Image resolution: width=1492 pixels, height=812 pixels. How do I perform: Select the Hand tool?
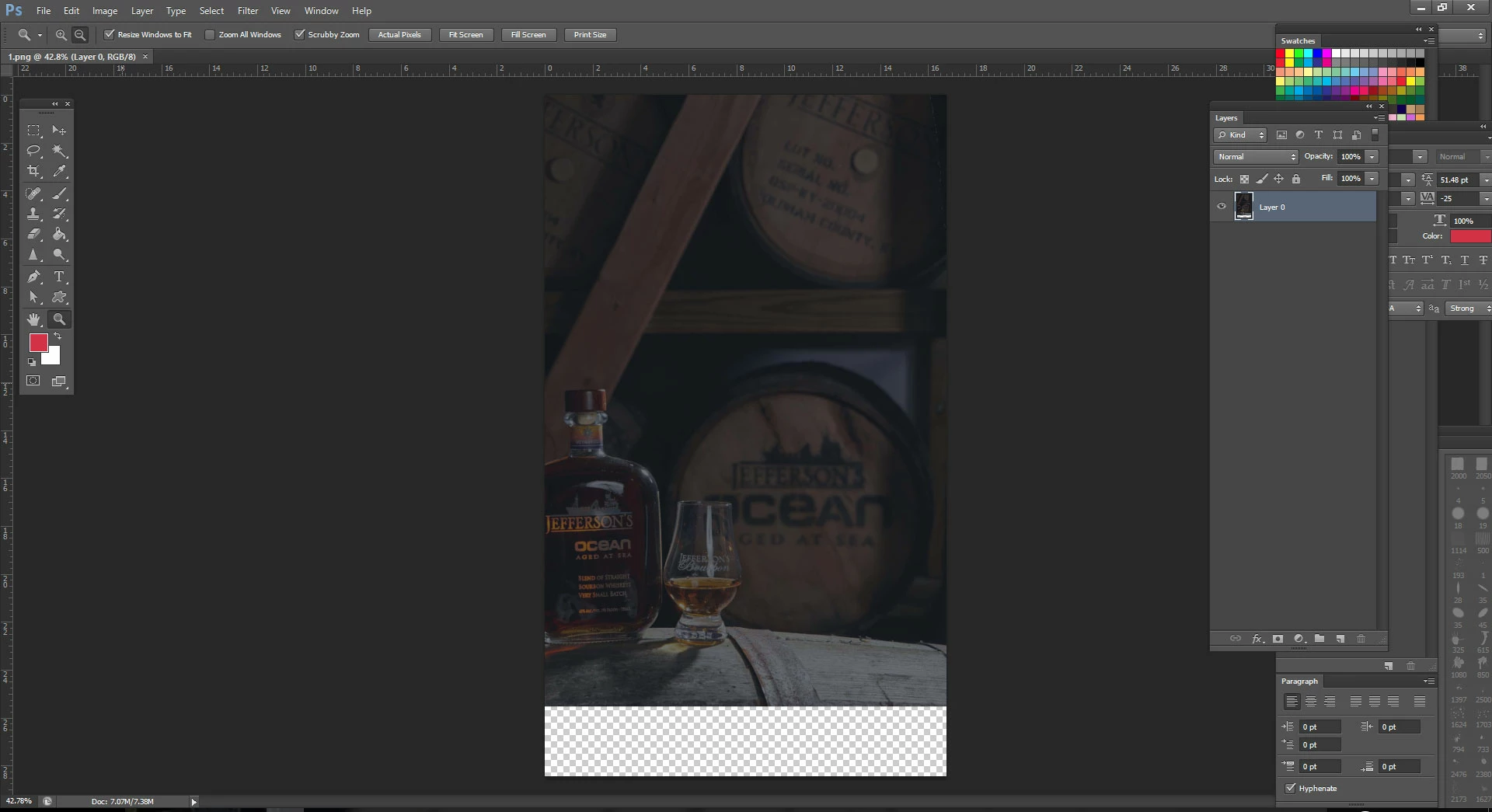tap(33, 319)
